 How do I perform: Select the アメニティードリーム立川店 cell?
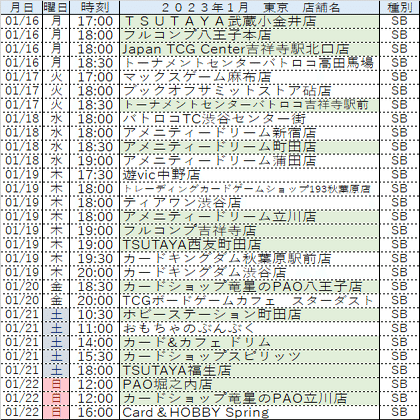coord(249,217)
